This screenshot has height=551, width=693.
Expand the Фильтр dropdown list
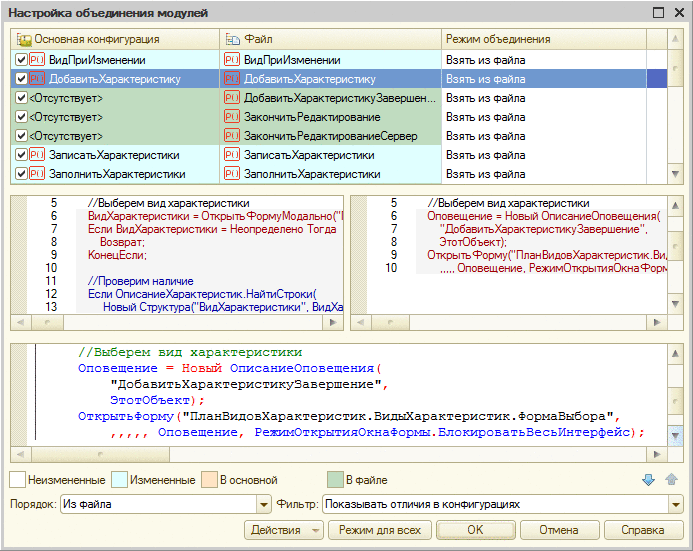click(x=676, y=505)
